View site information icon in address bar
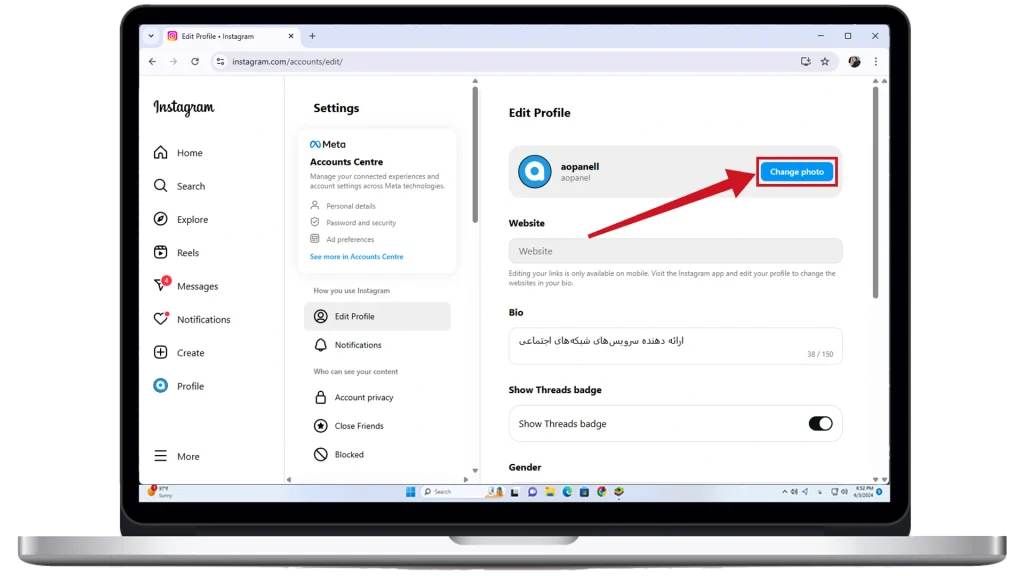1024x576 pixels. [x=220, y=61]
